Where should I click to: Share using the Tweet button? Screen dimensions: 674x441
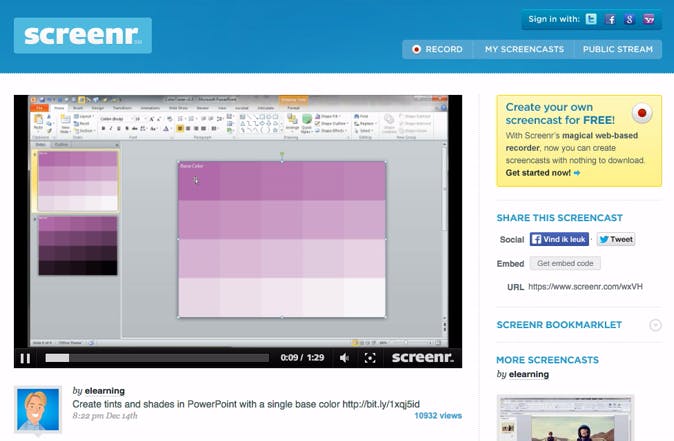pos(616,239)
